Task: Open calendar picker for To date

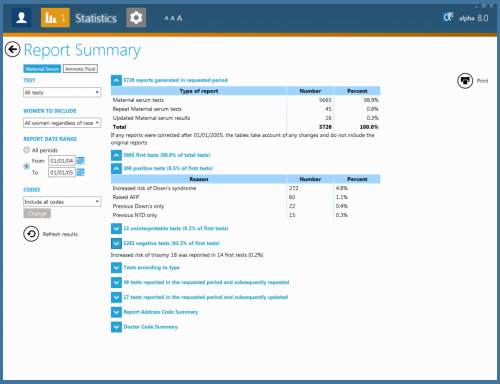Action: [x=80, y=172]
